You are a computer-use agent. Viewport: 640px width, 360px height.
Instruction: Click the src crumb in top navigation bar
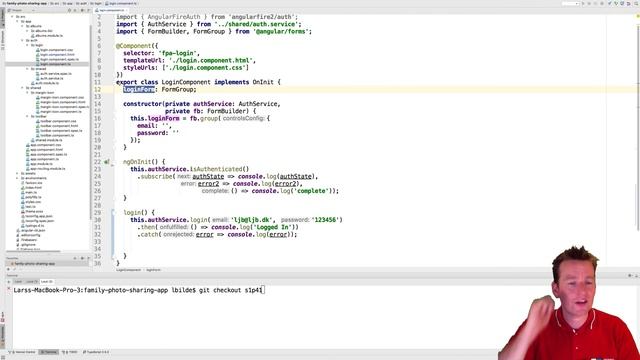(x=54, y=3)
